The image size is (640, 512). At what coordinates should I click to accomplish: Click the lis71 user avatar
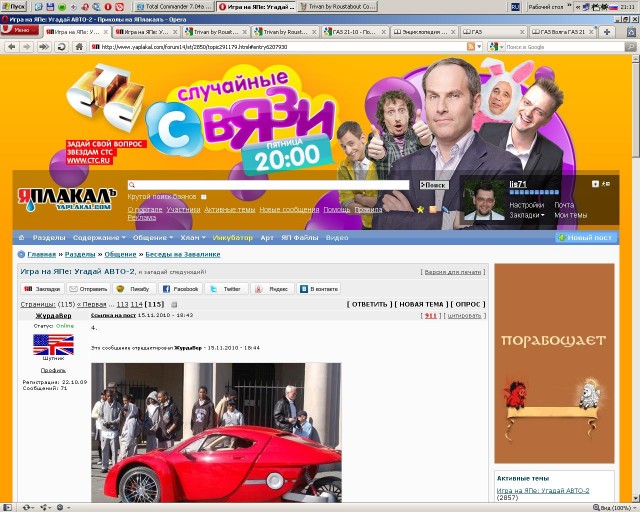(484, 200)
